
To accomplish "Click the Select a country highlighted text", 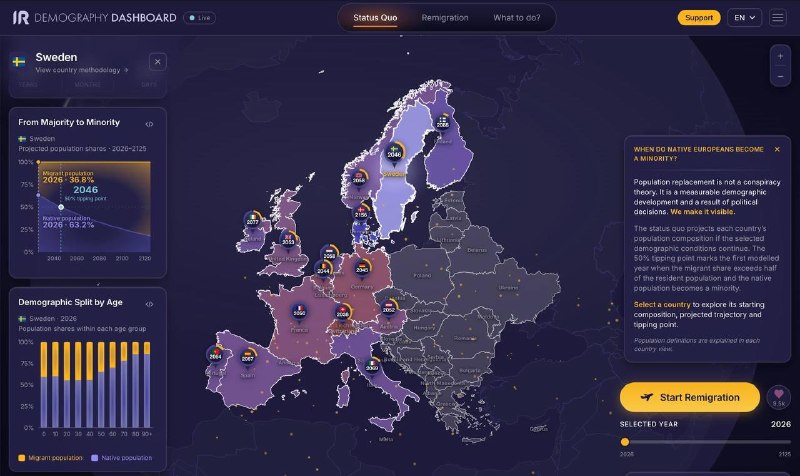I will click(662, 305).
